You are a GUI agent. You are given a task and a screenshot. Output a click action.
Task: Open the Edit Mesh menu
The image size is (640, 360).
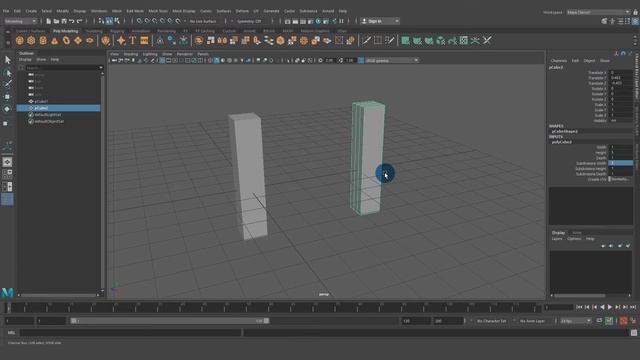coord(135,11)
